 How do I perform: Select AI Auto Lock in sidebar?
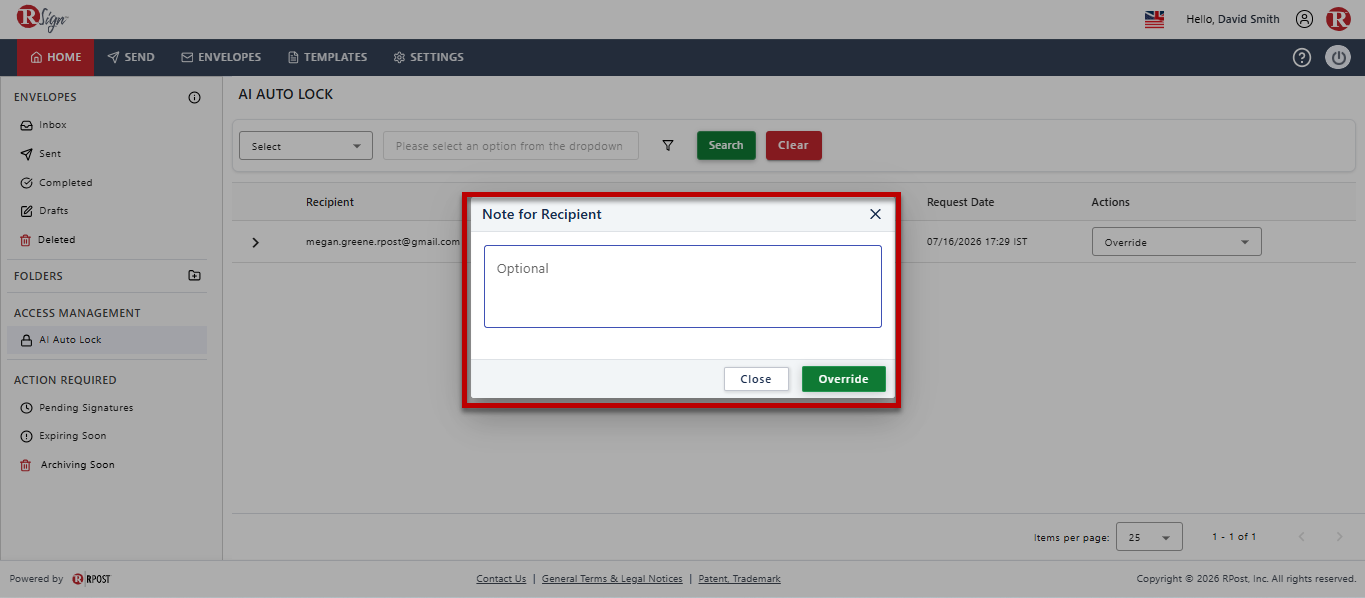point(106,340)
